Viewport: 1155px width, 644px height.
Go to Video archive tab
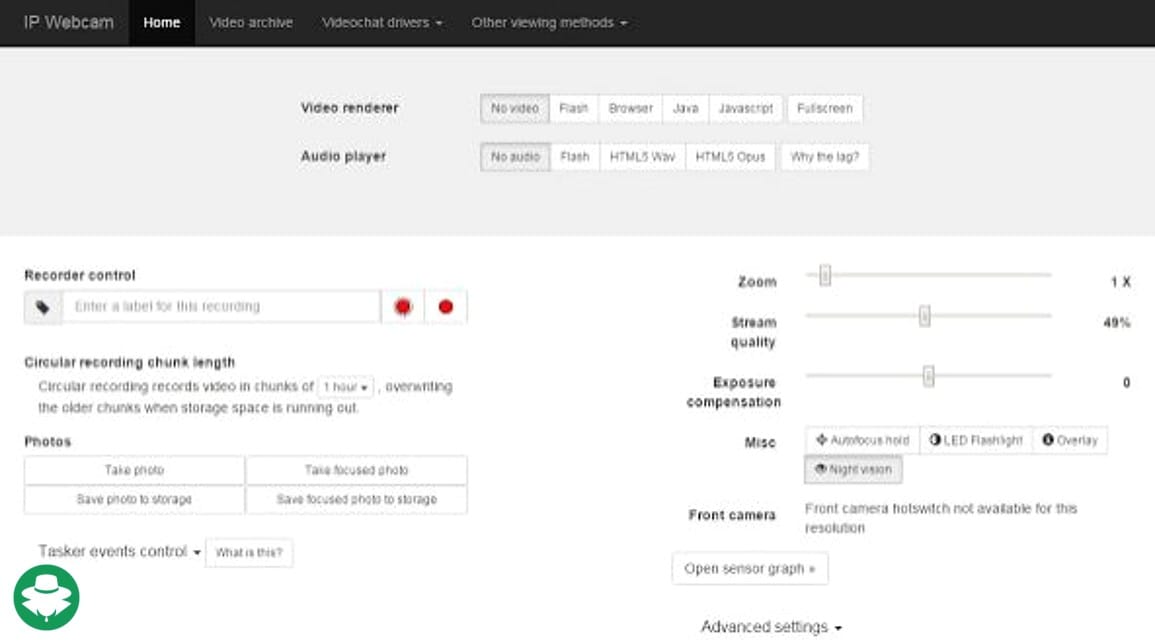coord(251,22)
